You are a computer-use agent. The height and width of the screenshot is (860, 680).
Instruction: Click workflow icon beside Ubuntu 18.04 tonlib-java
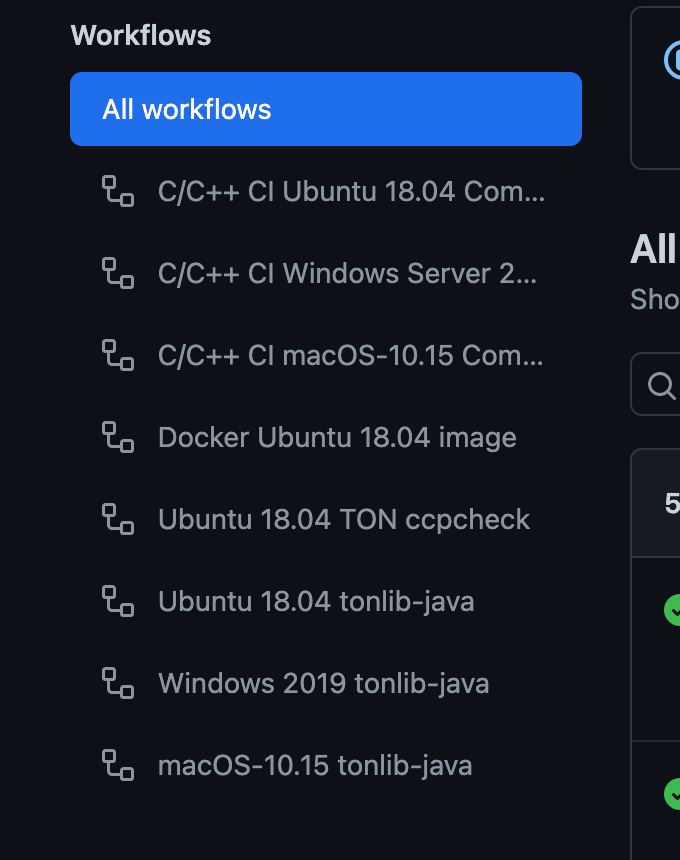coord(118,601)
